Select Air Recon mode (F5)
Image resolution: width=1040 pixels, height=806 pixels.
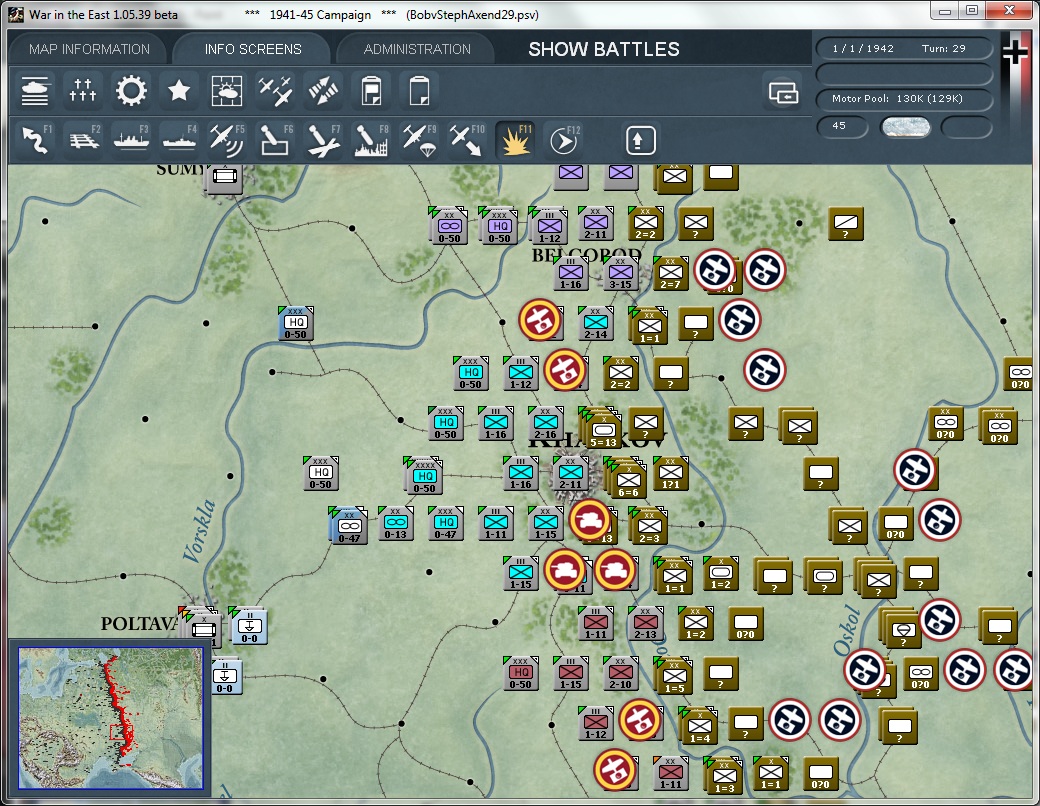coord(226,140)
